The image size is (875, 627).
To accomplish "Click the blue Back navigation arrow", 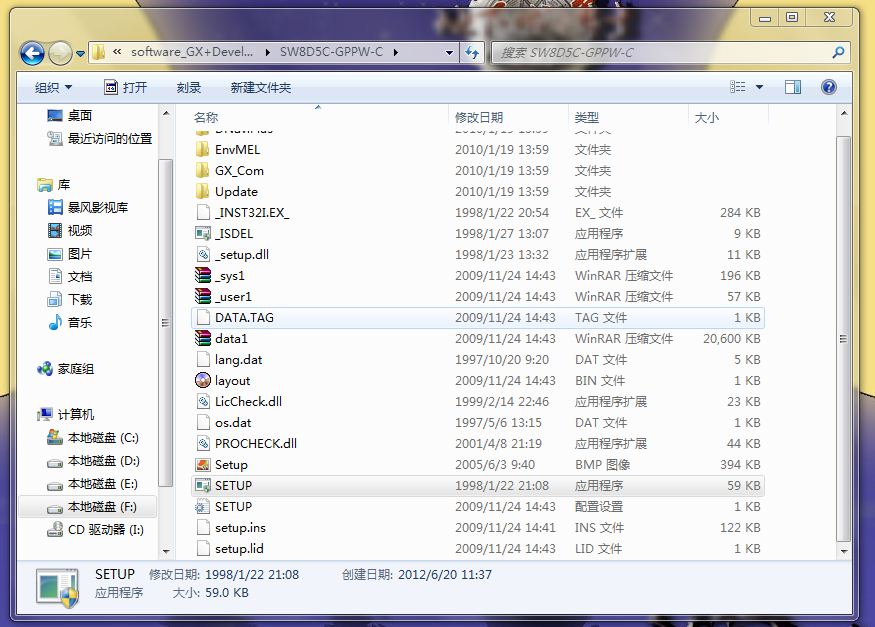I will tap(32, 53).
